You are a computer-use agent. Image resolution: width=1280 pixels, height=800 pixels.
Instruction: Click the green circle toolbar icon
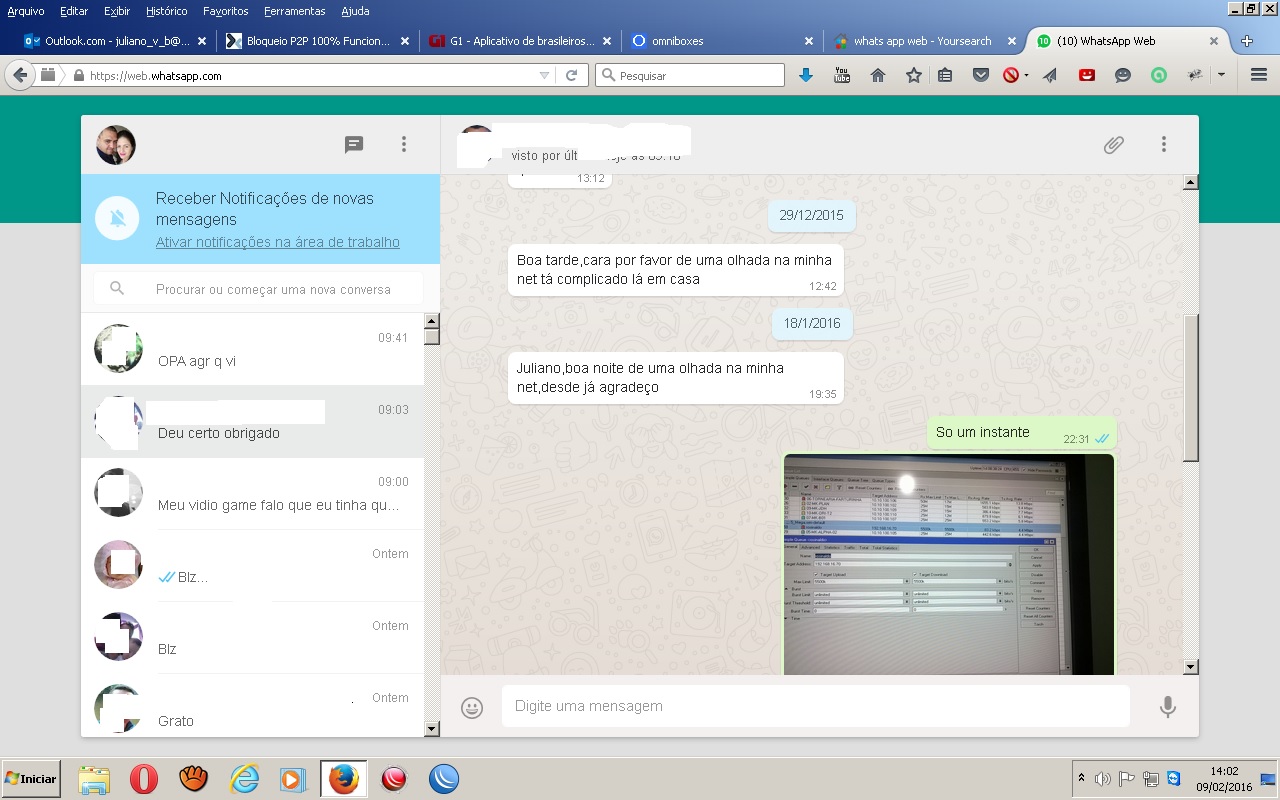(x=1159, y=75)
